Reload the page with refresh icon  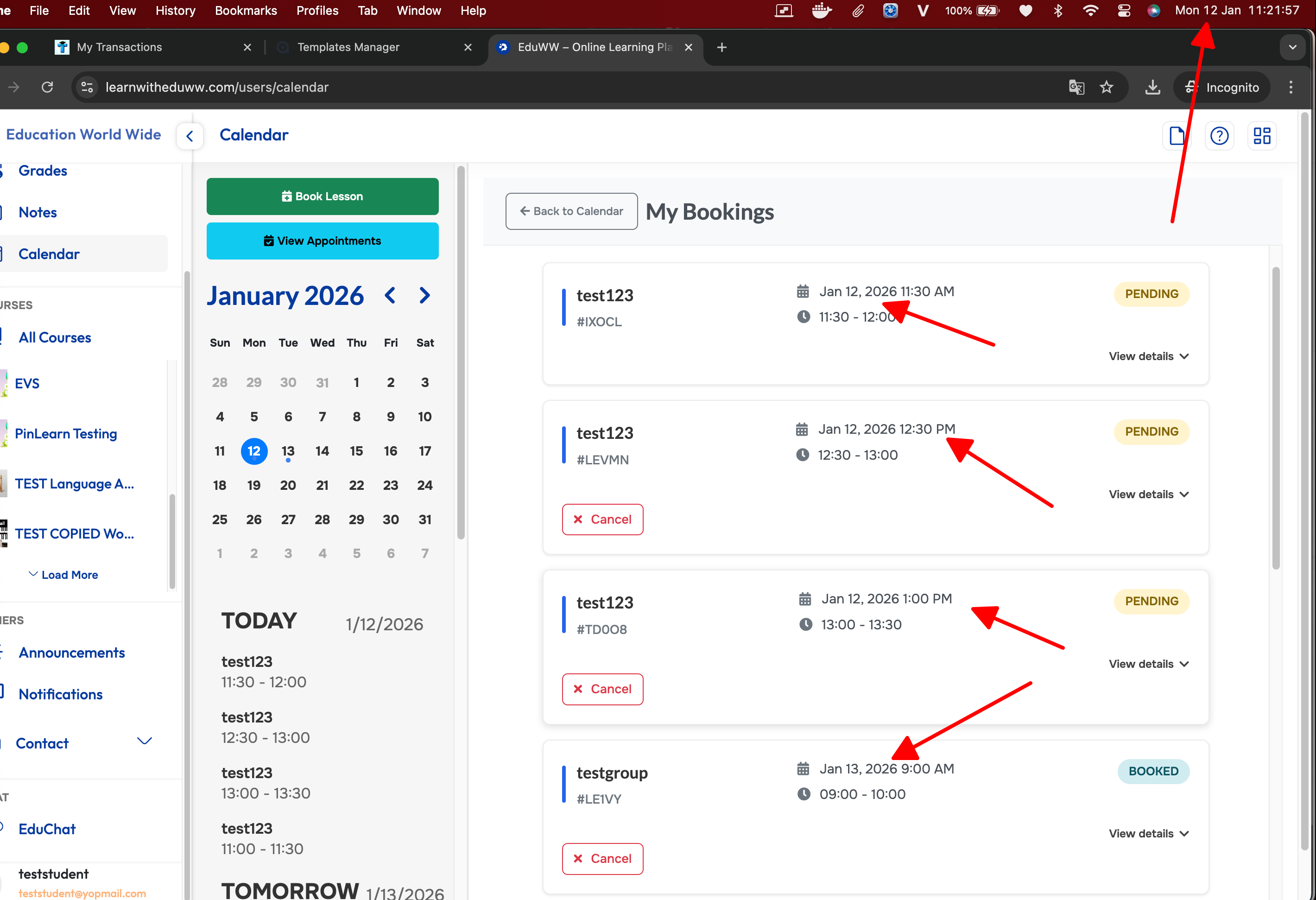click(x=48, y=87)
